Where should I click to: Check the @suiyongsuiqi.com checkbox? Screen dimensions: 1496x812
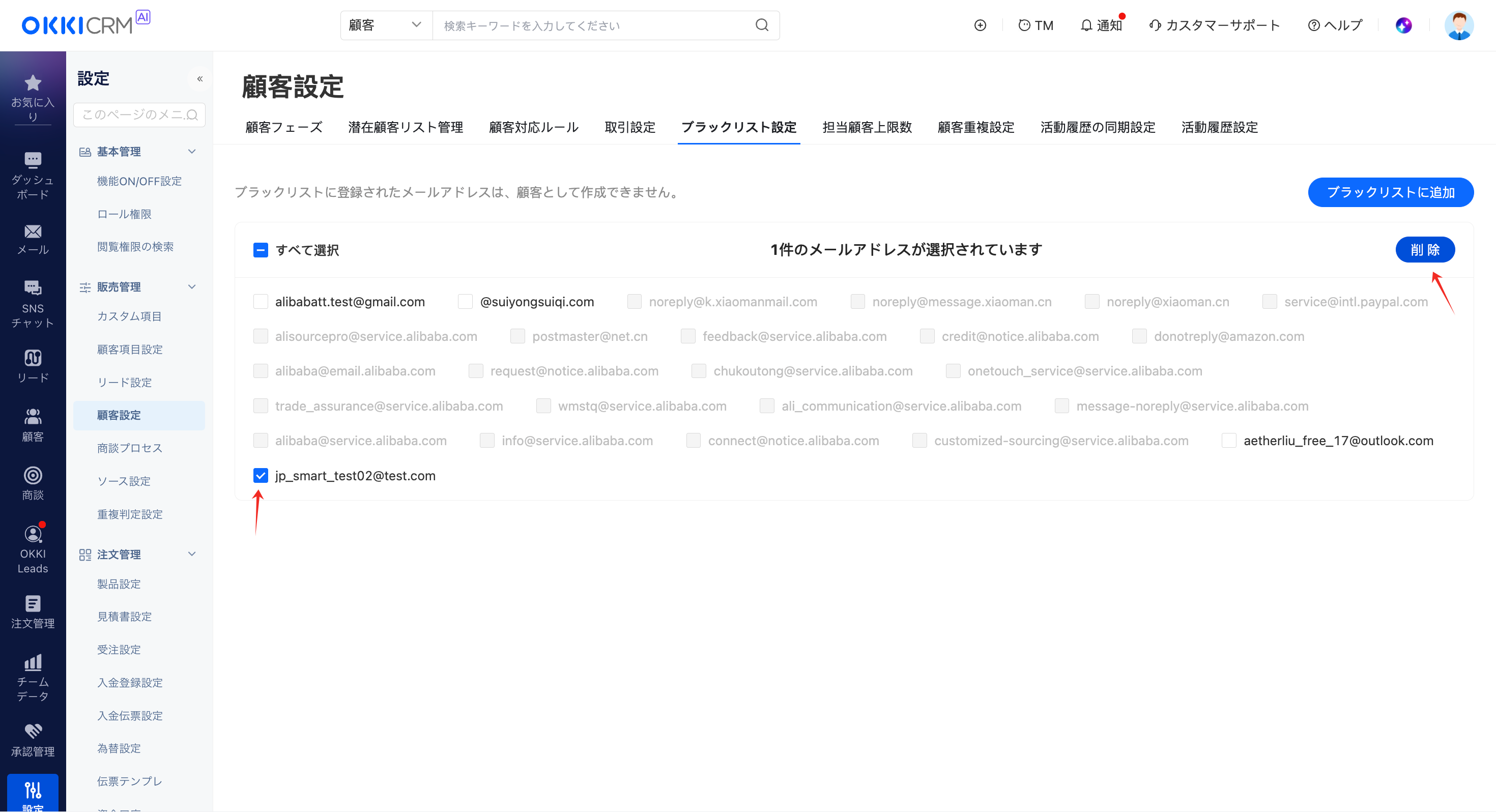click(x=465, y=302)
